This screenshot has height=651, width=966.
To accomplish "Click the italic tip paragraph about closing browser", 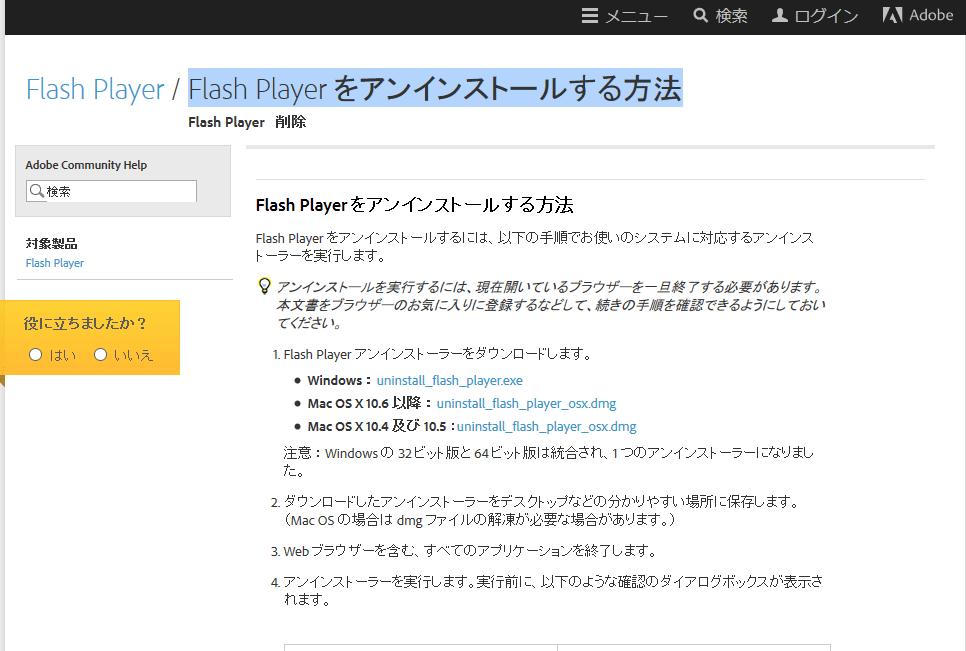I will coord(551,305).
